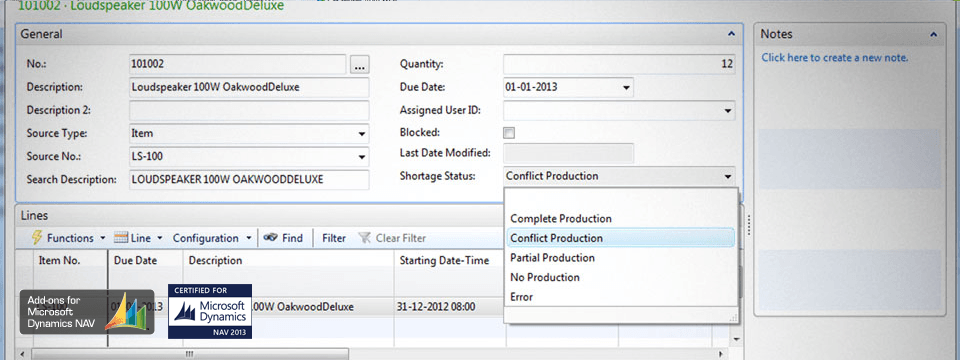
Task: Open the Due Date dropdown
Action: point(626,88)
